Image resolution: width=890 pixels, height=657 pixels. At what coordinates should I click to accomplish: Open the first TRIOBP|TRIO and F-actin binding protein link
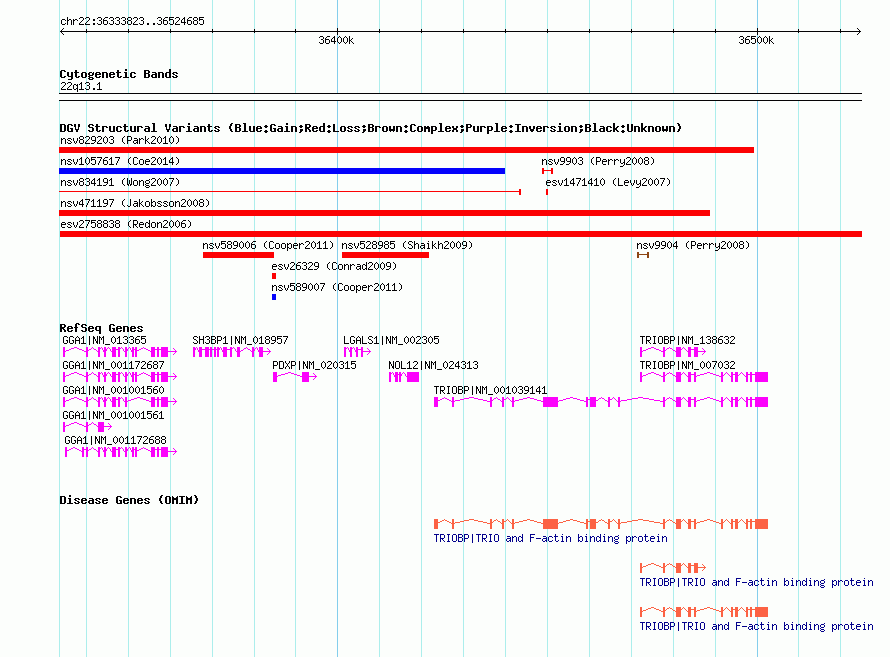click(x=551, y=538)
